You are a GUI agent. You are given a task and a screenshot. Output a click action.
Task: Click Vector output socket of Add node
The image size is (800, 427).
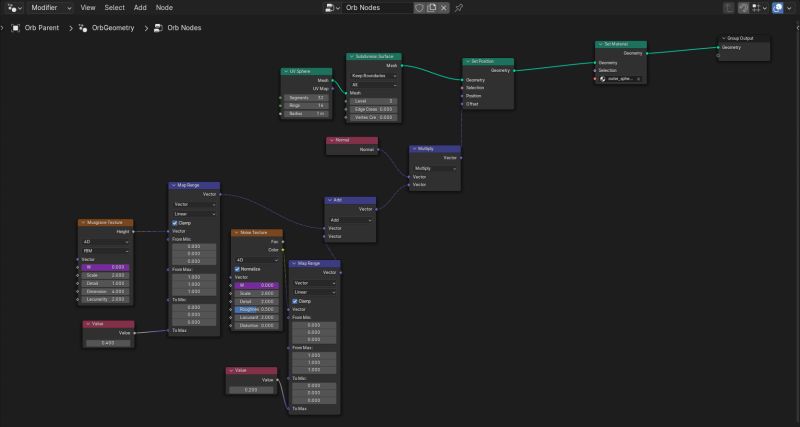(x=376, y=209)
